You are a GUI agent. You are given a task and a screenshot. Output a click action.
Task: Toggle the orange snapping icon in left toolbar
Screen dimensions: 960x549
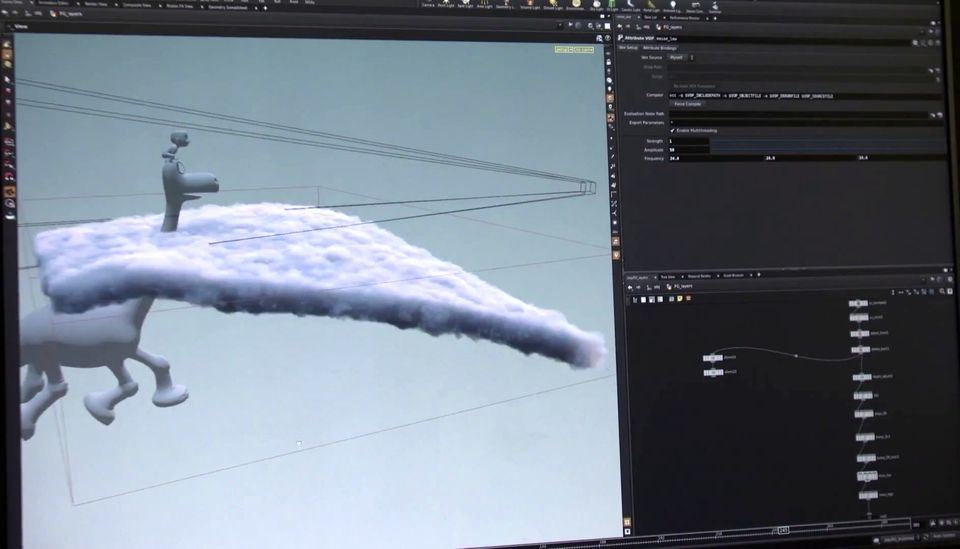pyautogui.click(x=8, y=190)
